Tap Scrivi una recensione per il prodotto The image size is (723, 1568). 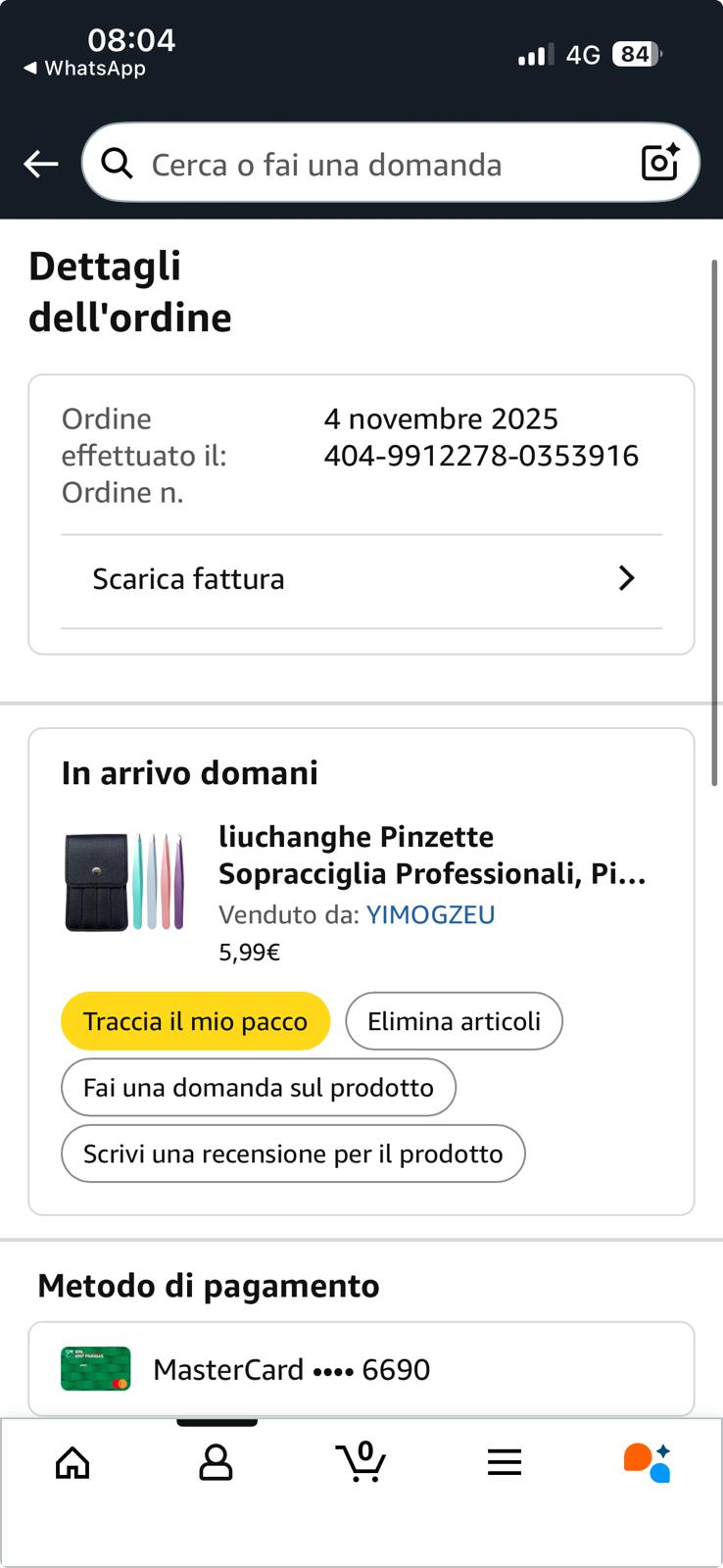tap(293, 1153)
